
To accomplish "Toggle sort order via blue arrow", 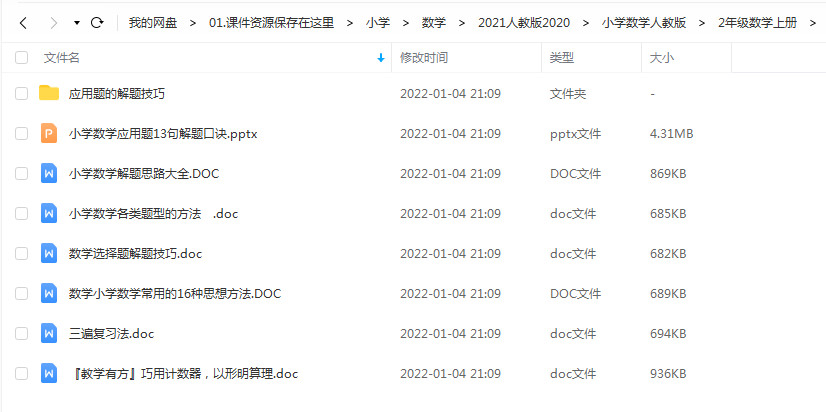I will [381, 58].
